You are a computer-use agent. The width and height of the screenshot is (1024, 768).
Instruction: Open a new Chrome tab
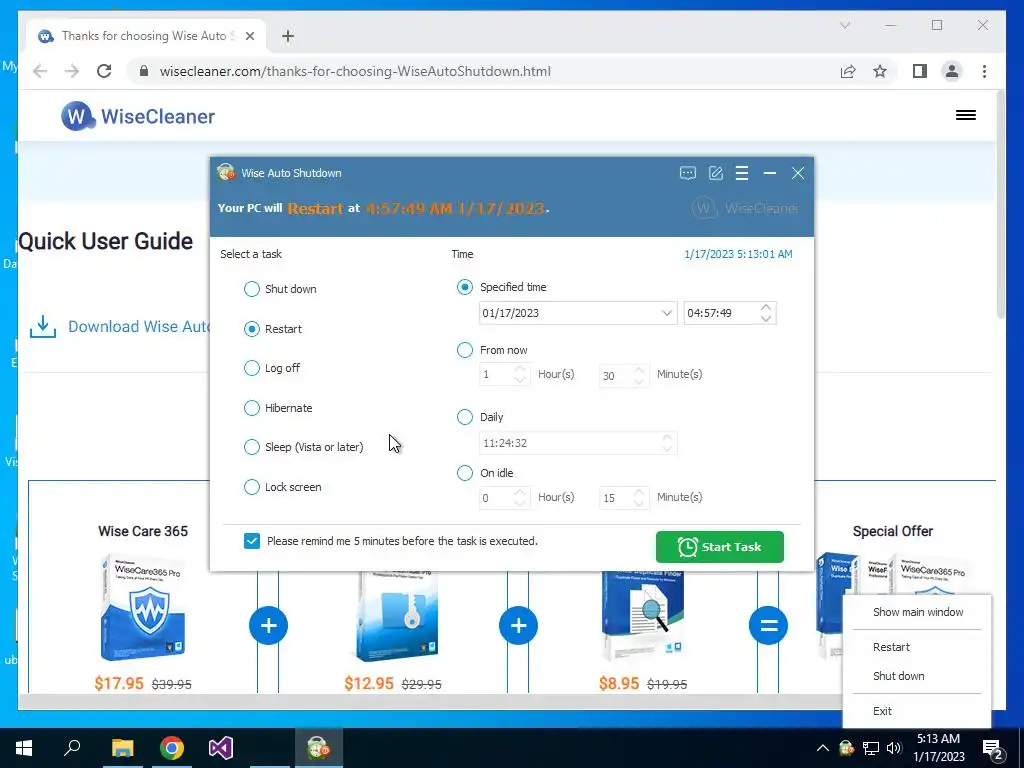pos(288,36)
